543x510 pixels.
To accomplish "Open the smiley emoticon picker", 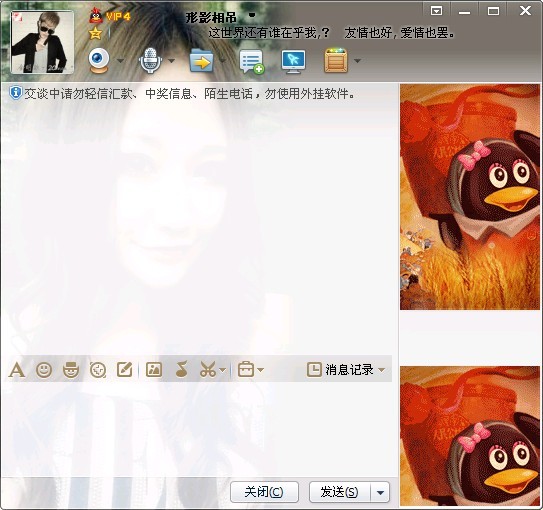I will coord(44,370).
